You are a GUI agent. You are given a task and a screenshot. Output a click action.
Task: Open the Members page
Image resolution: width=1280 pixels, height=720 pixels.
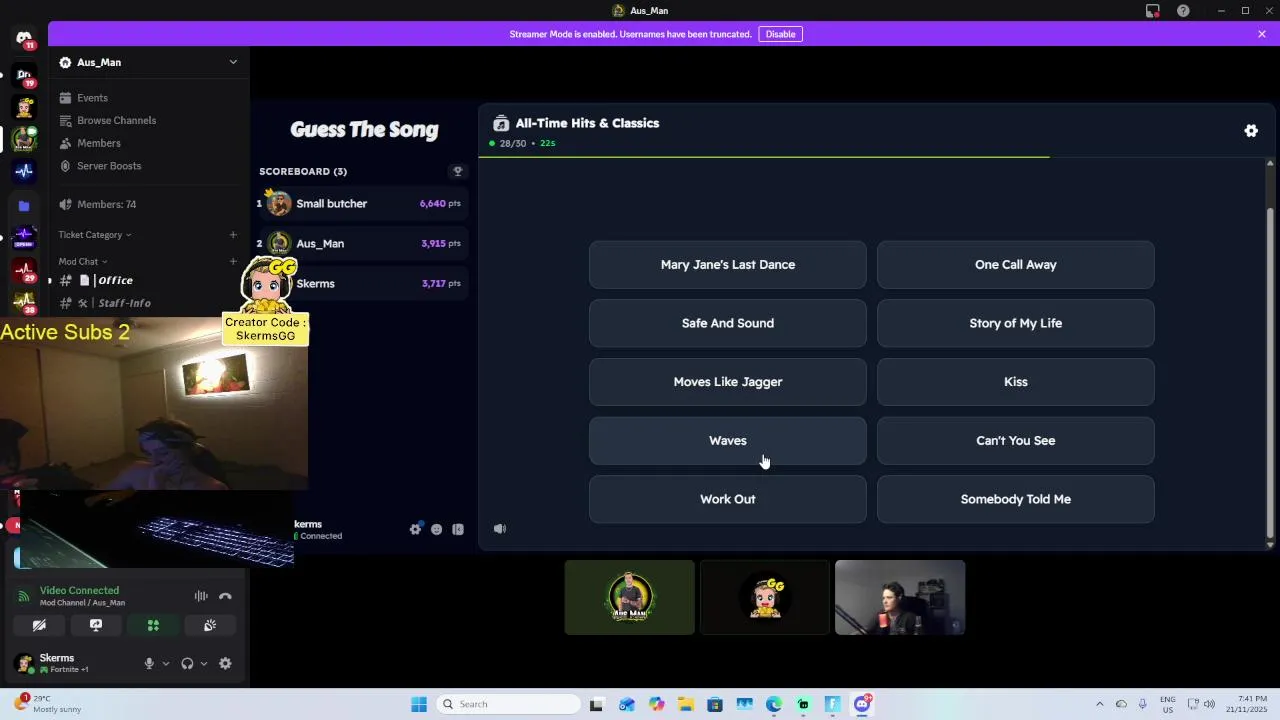[x=98, y=143]
